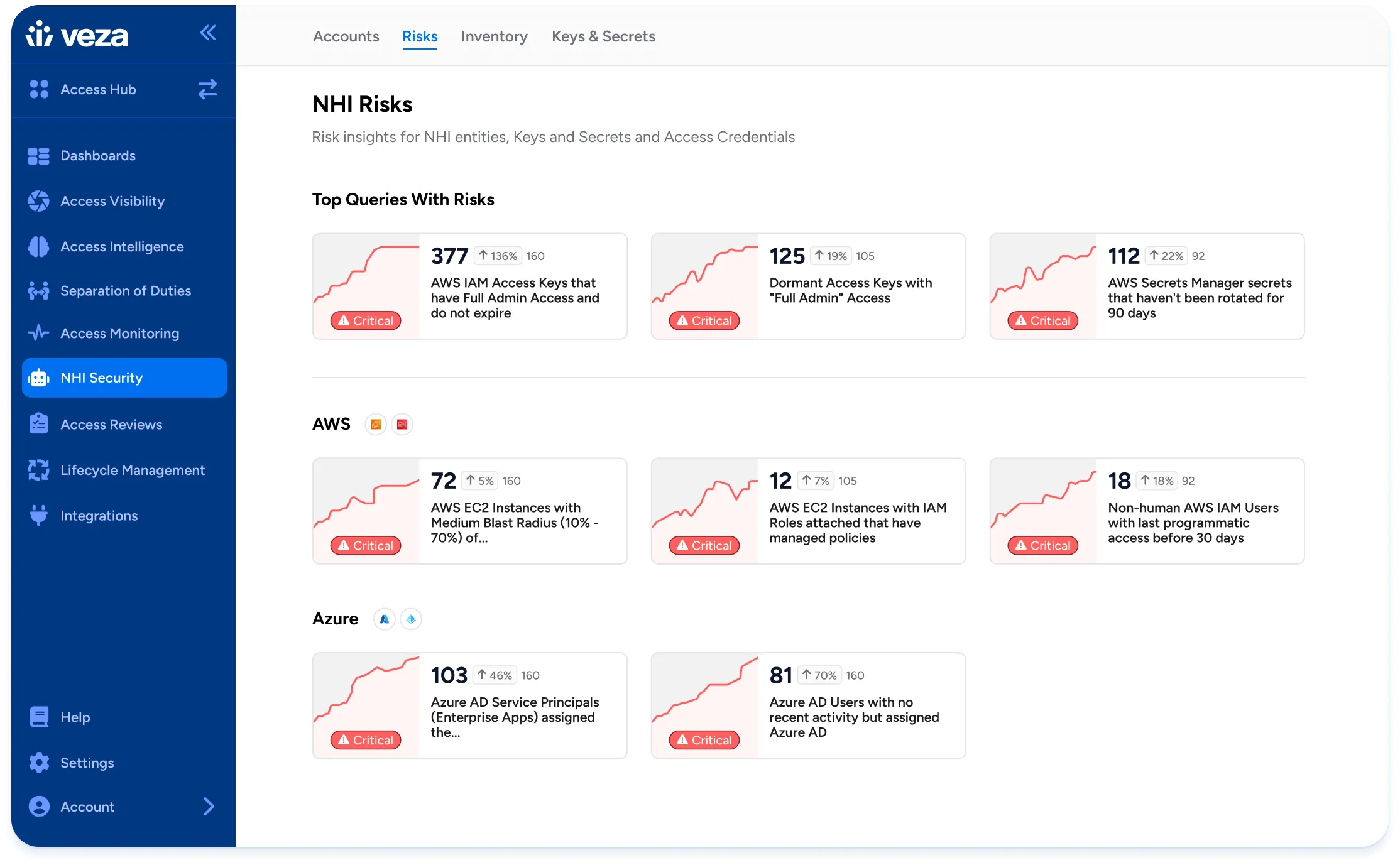Screen dimensions: 1400x865
Task: Select the Separation of Duties icon
Action: 38,291
